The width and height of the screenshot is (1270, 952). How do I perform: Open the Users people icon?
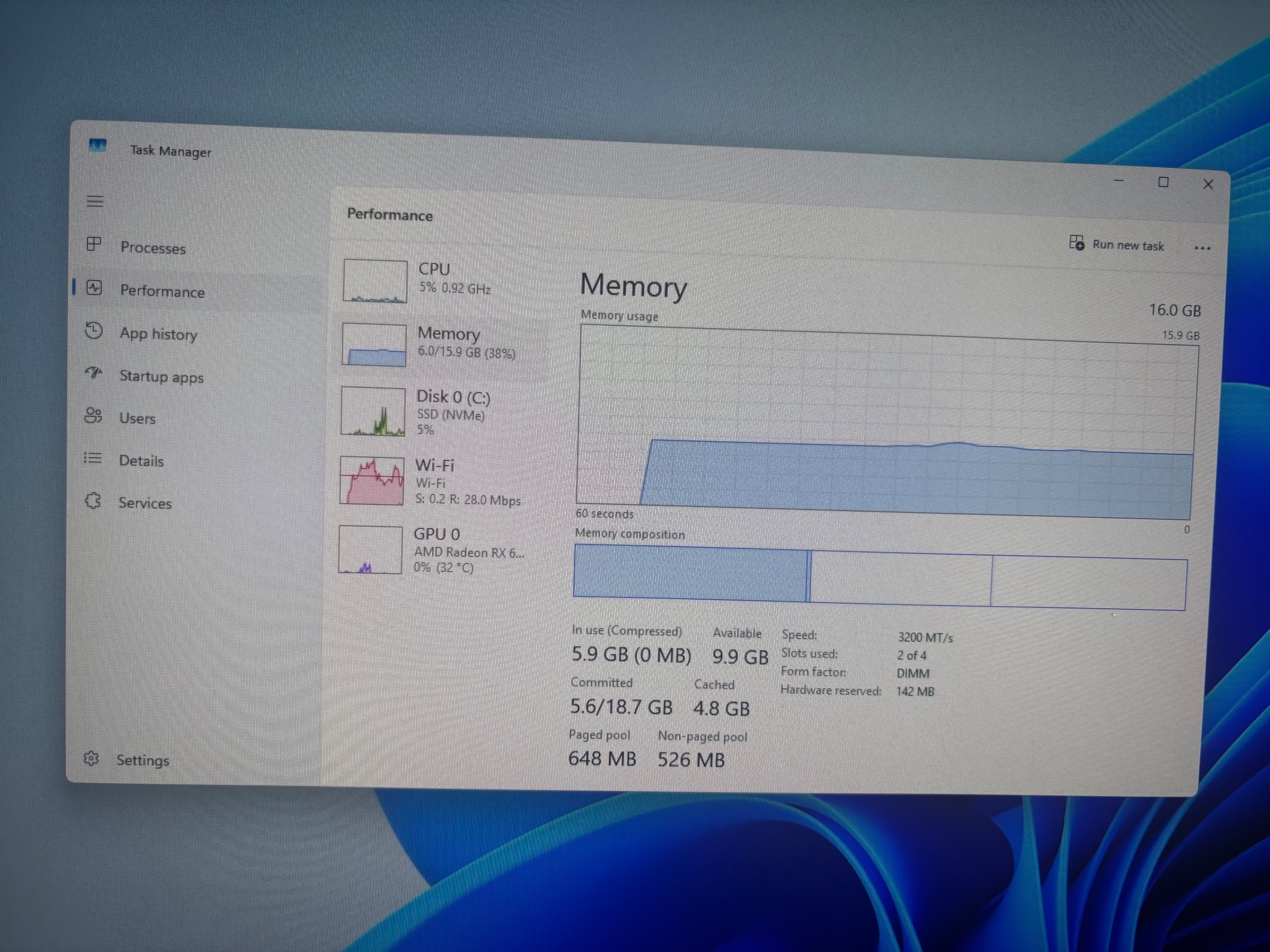coord(93,415)
